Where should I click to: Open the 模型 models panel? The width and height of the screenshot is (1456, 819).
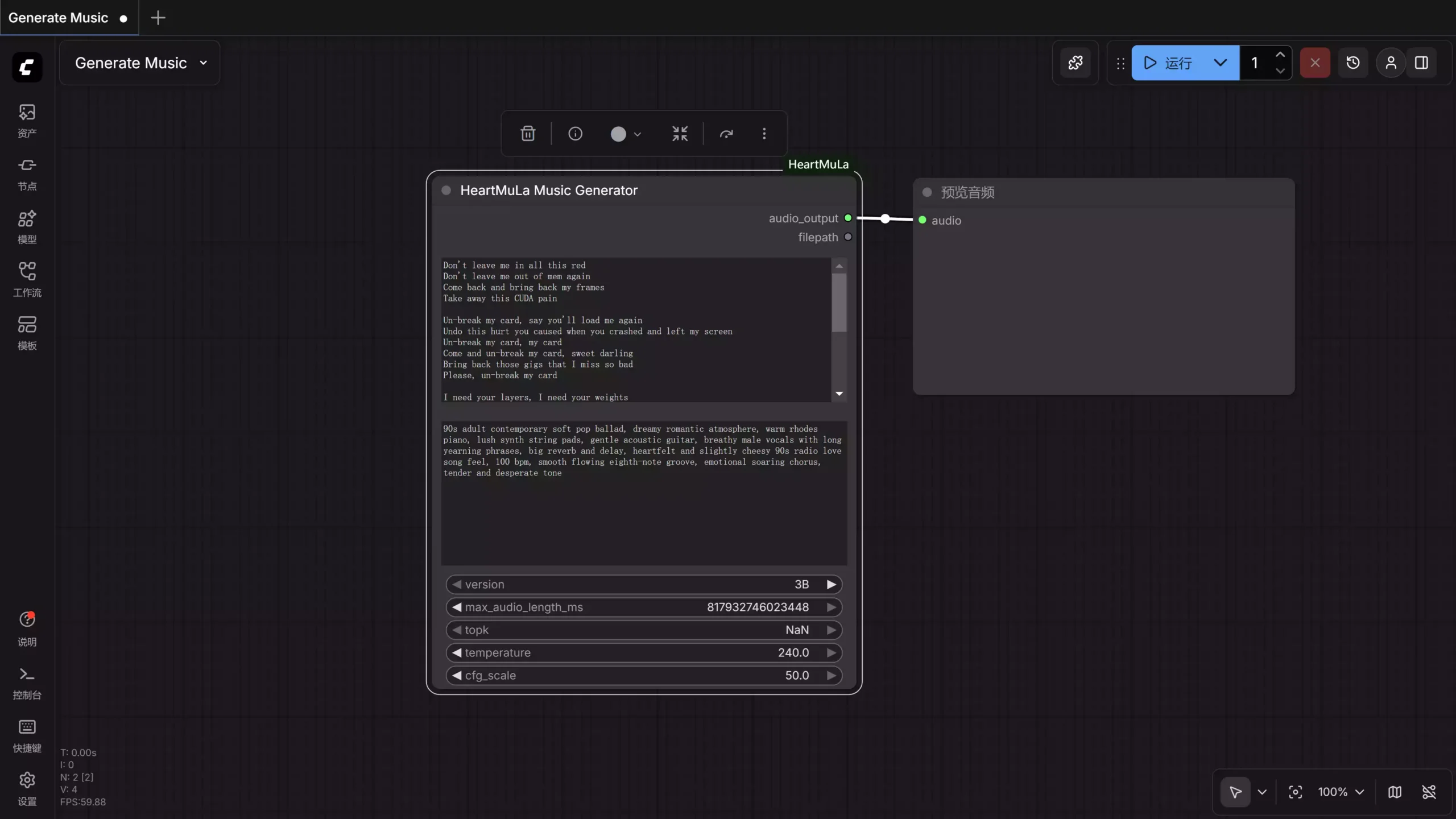[x=27, y=227]
